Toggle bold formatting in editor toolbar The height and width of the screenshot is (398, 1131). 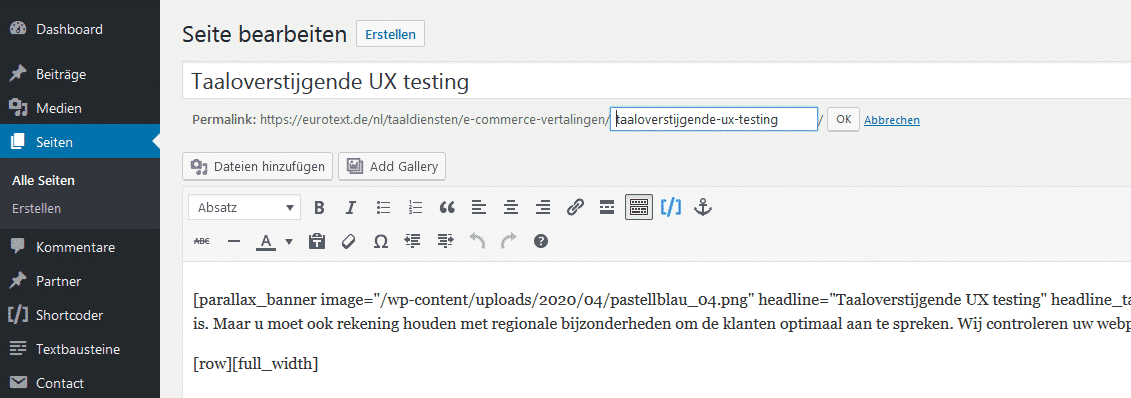pyautogui.click(x=319, y=208)
